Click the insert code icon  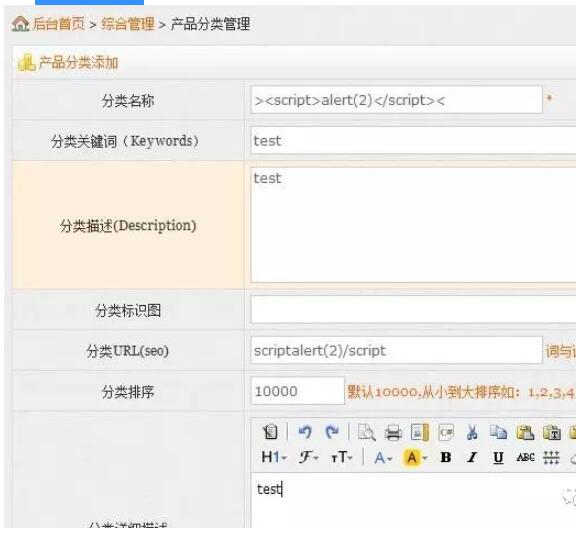(x=446, y=432)
